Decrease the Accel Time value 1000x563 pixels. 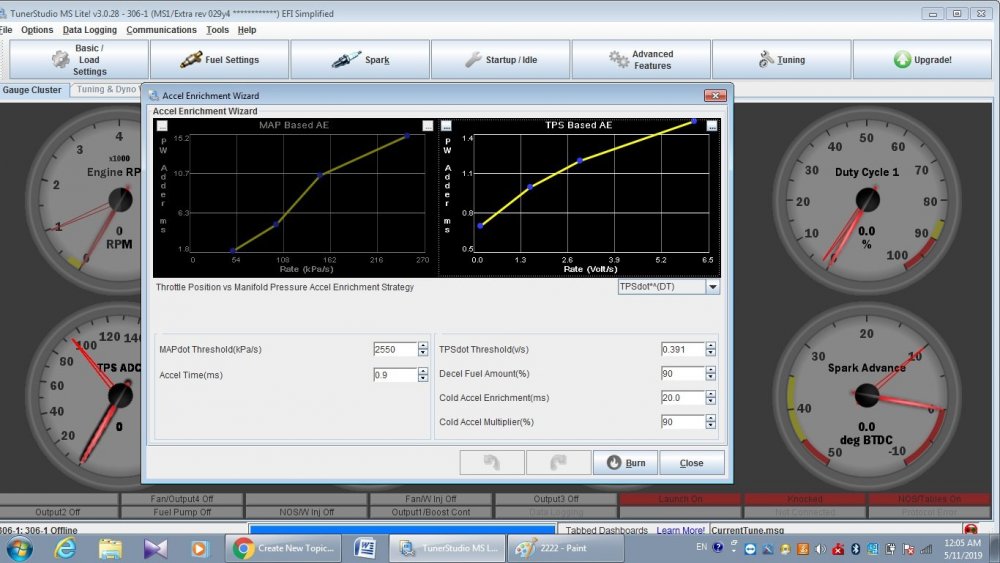point(423,378)
